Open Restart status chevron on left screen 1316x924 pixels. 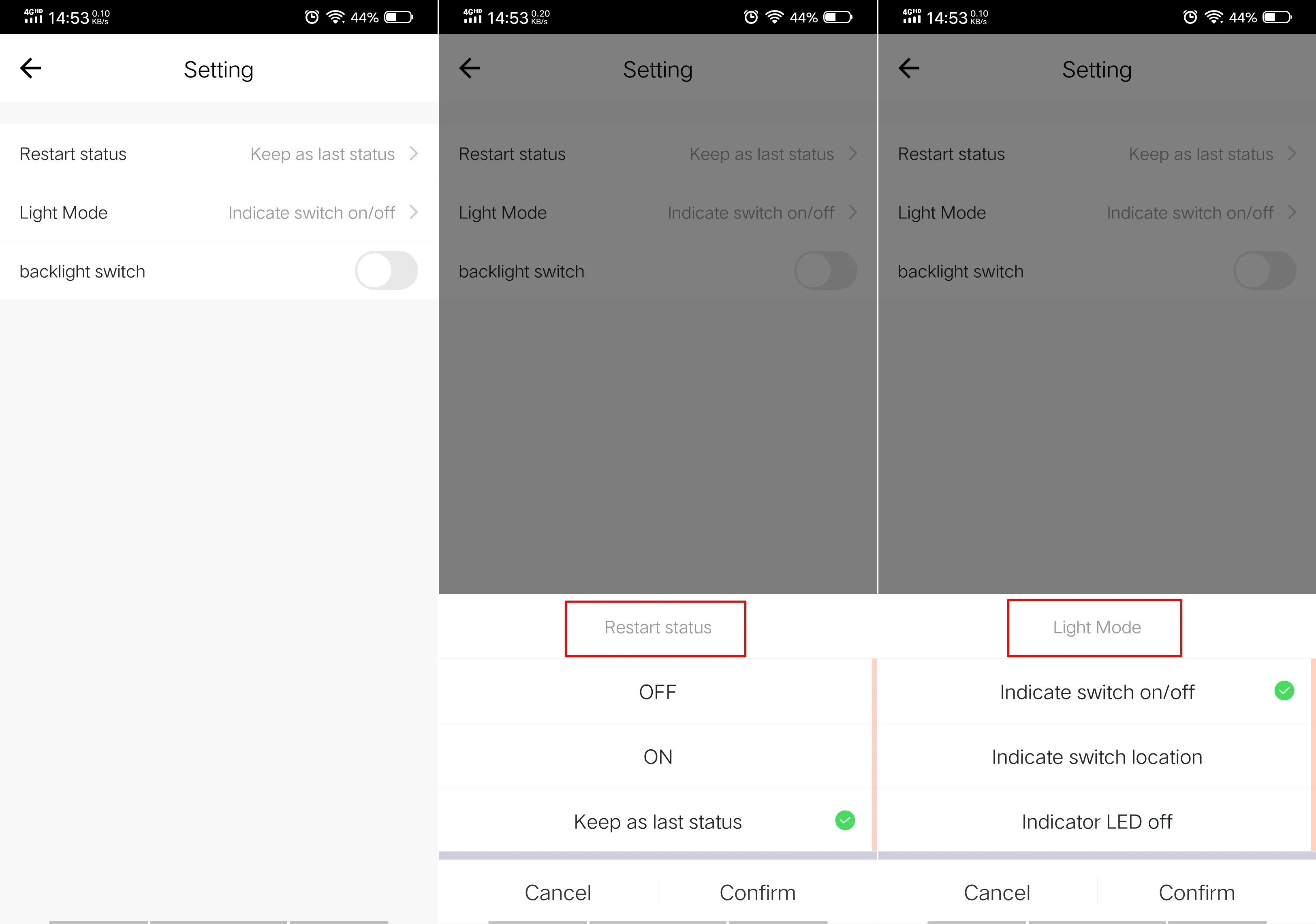[x=414, y=154]
